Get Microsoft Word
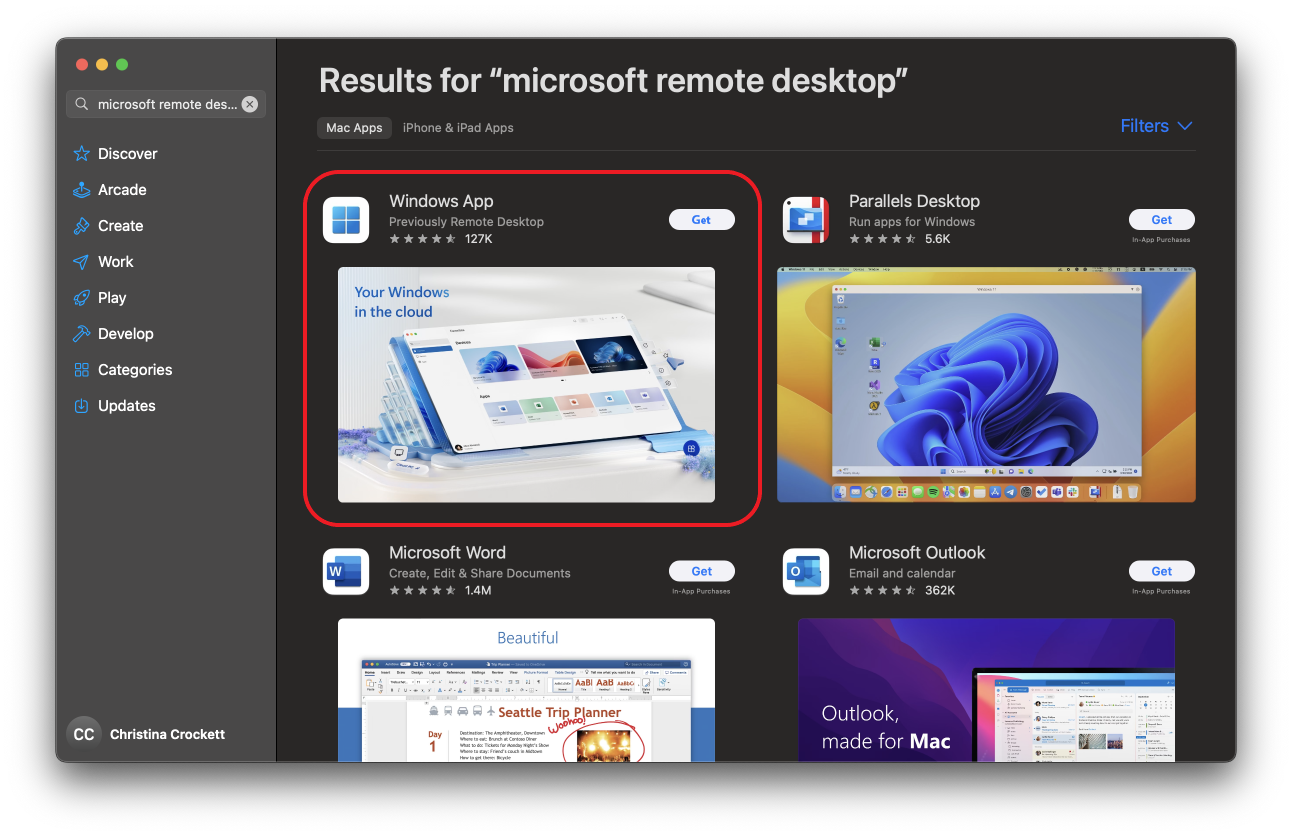 (702, 572)
